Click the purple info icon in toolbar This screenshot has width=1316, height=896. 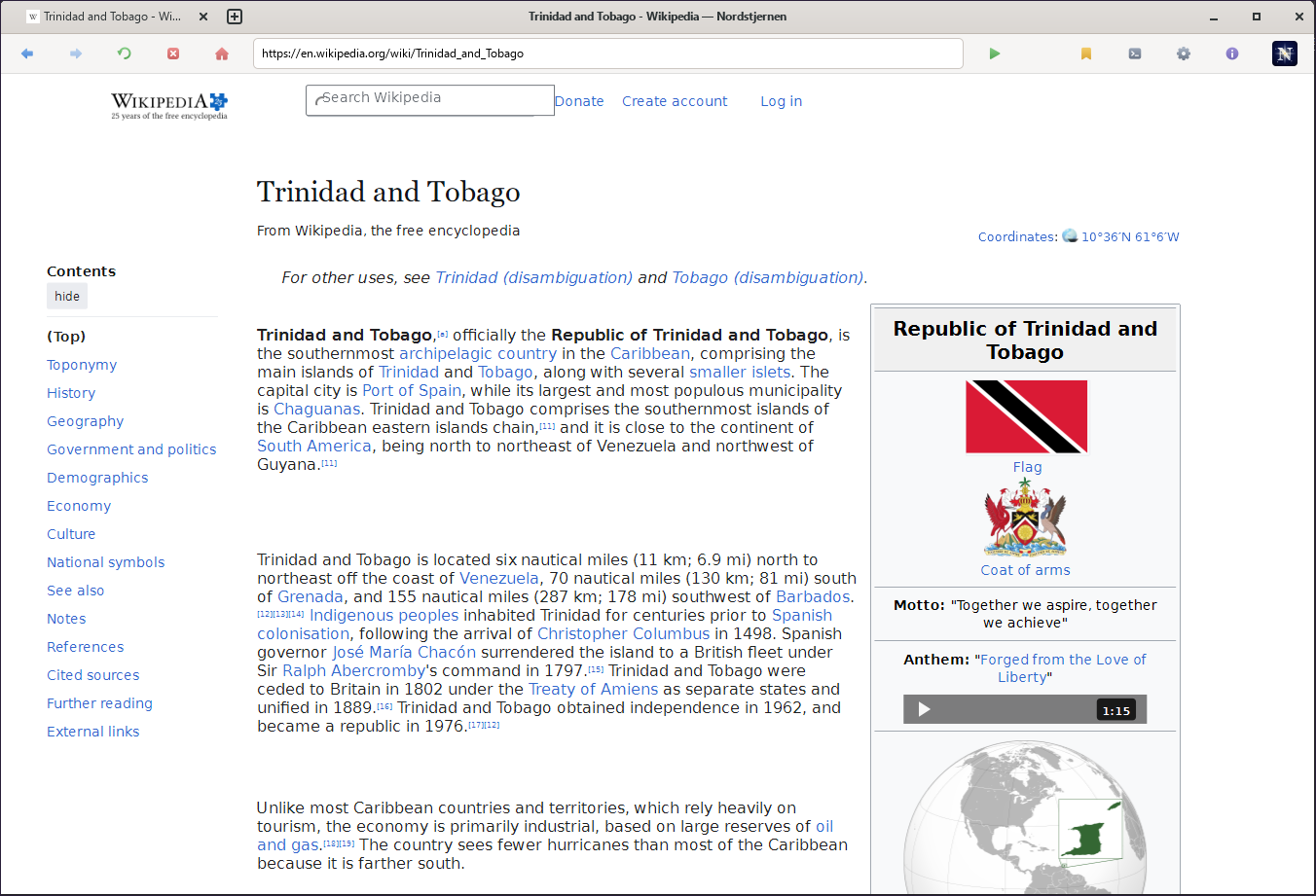(1232, 54)
